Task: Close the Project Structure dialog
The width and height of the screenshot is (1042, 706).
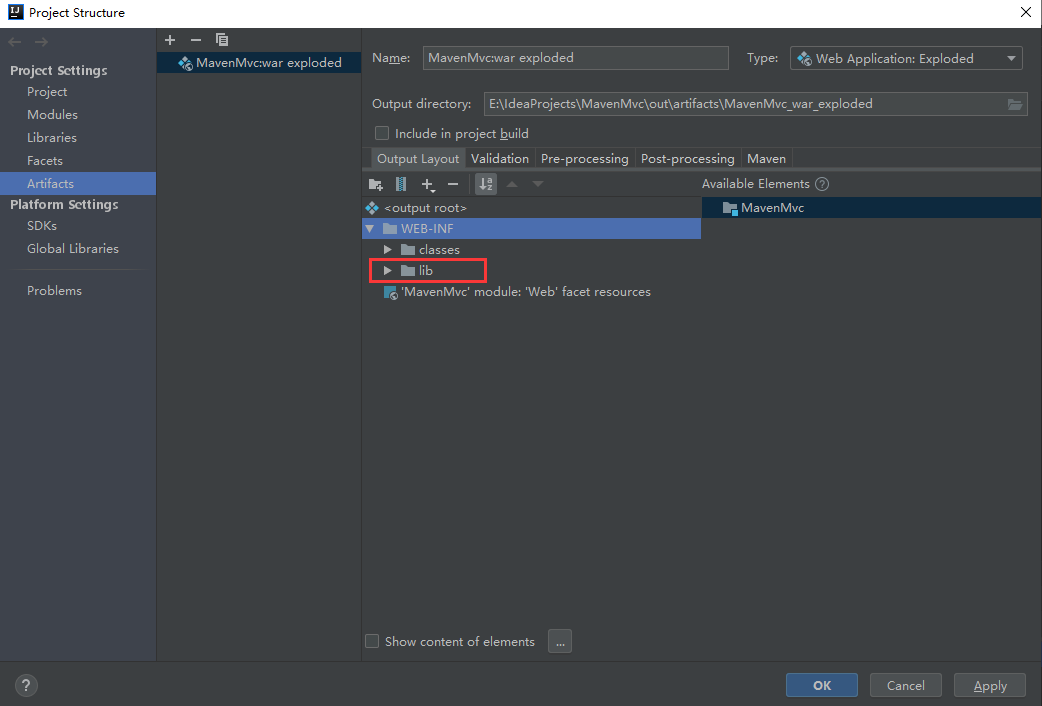Action: click(1025, 13)
